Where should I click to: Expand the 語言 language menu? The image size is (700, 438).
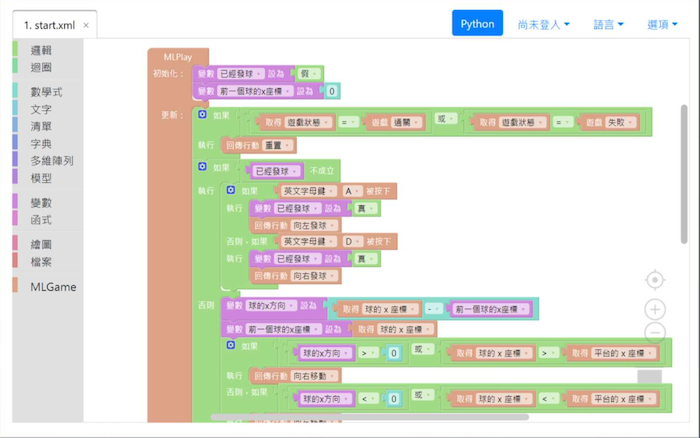coord(608,24)
